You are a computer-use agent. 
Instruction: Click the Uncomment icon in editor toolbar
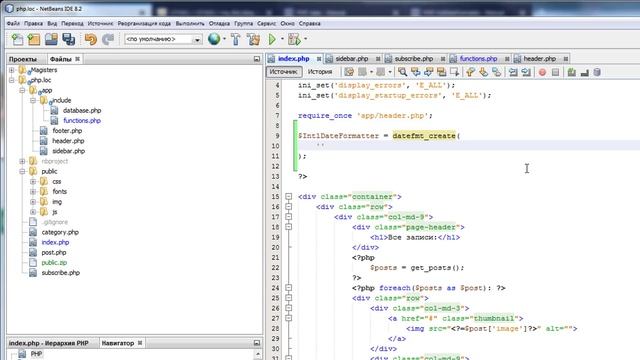point(584,72)
